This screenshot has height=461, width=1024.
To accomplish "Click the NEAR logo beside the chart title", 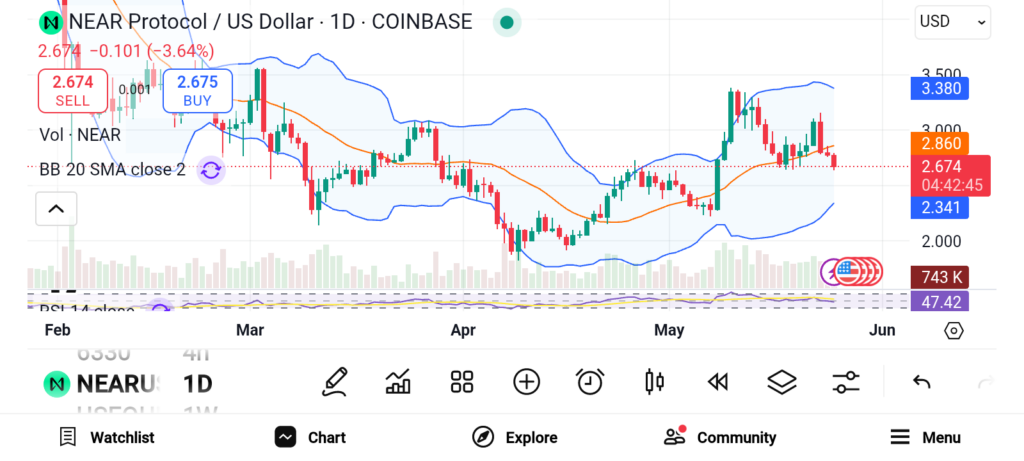I will point(50,23).
